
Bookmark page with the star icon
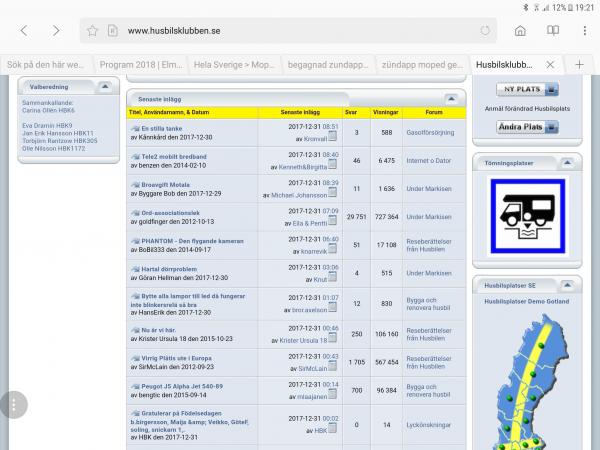click(x=92, y=31)
